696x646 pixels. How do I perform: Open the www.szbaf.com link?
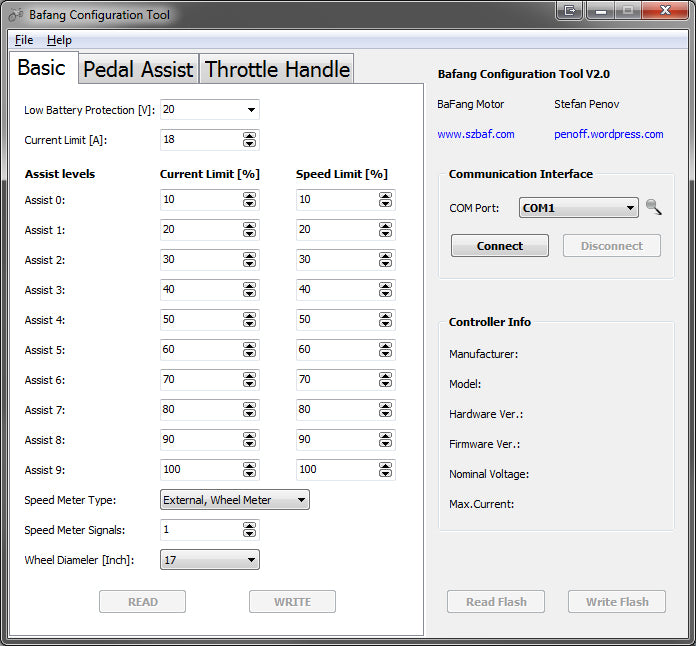tap(476, 134)
